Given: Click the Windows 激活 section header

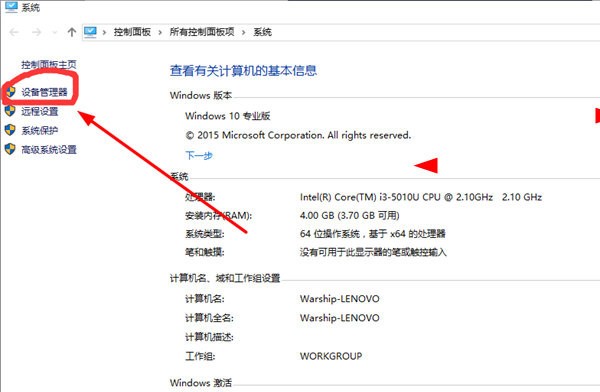Looking at the screenshot, I should click(x=201, y=382).
